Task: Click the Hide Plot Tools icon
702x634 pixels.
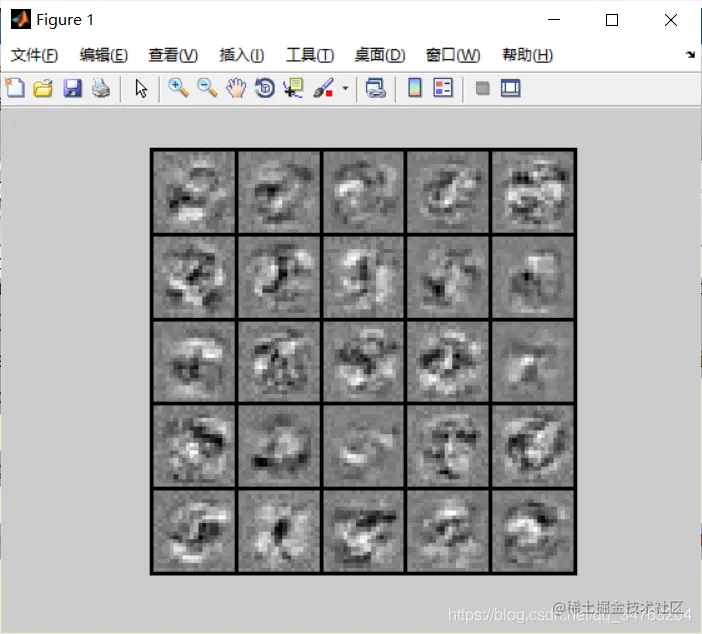Action: (x=482, y=88)
